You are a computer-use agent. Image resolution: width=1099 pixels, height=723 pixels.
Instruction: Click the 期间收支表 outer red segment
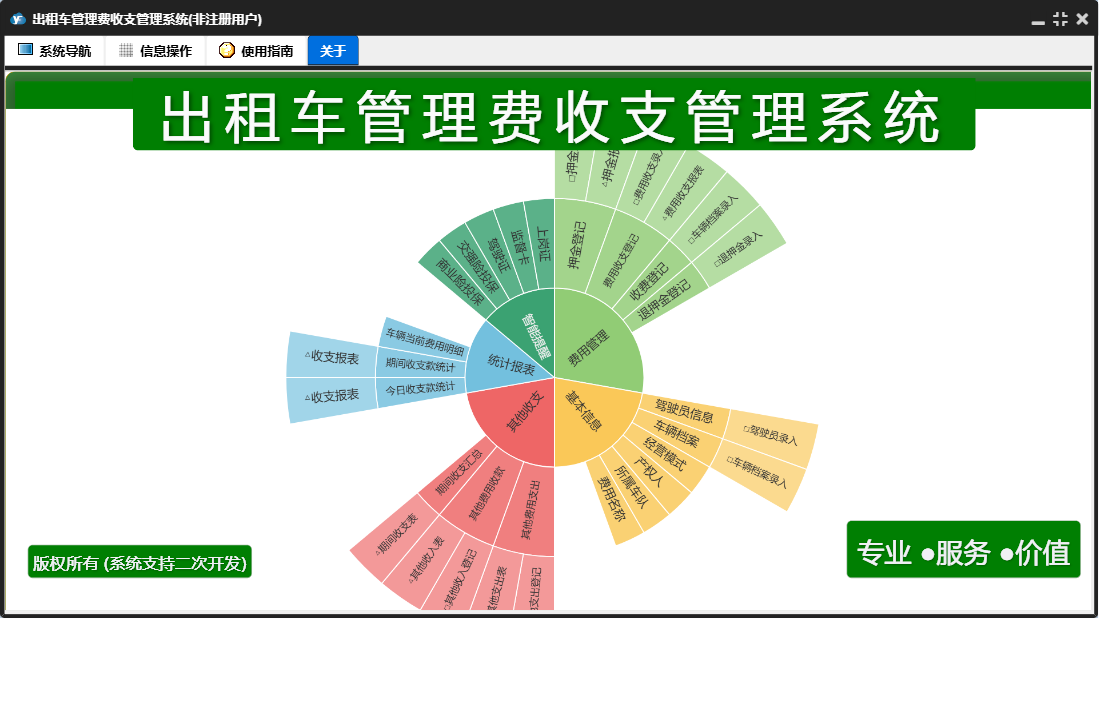(397, 534)
